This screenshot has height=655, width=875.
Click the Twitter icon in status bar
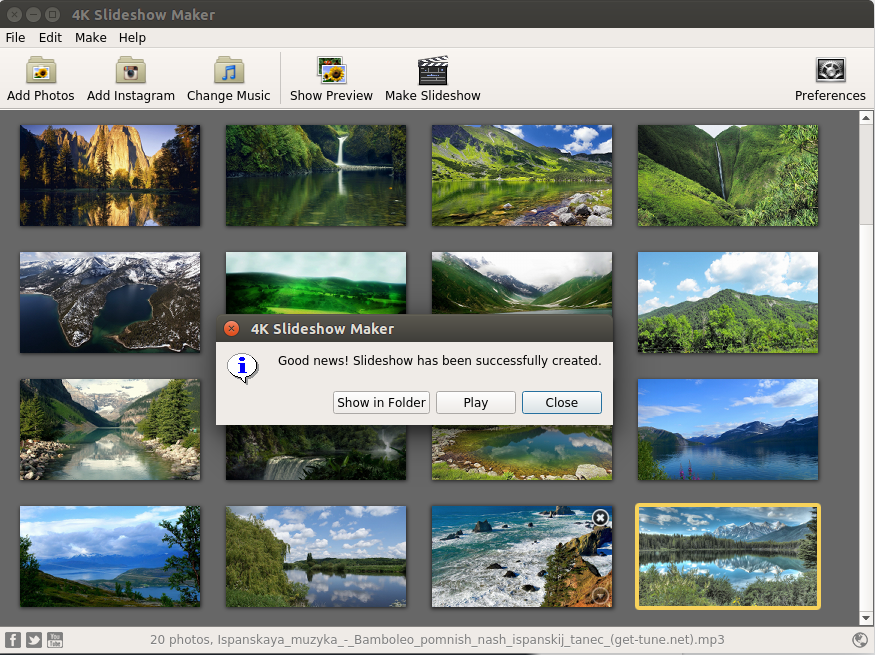click(34, 639)
